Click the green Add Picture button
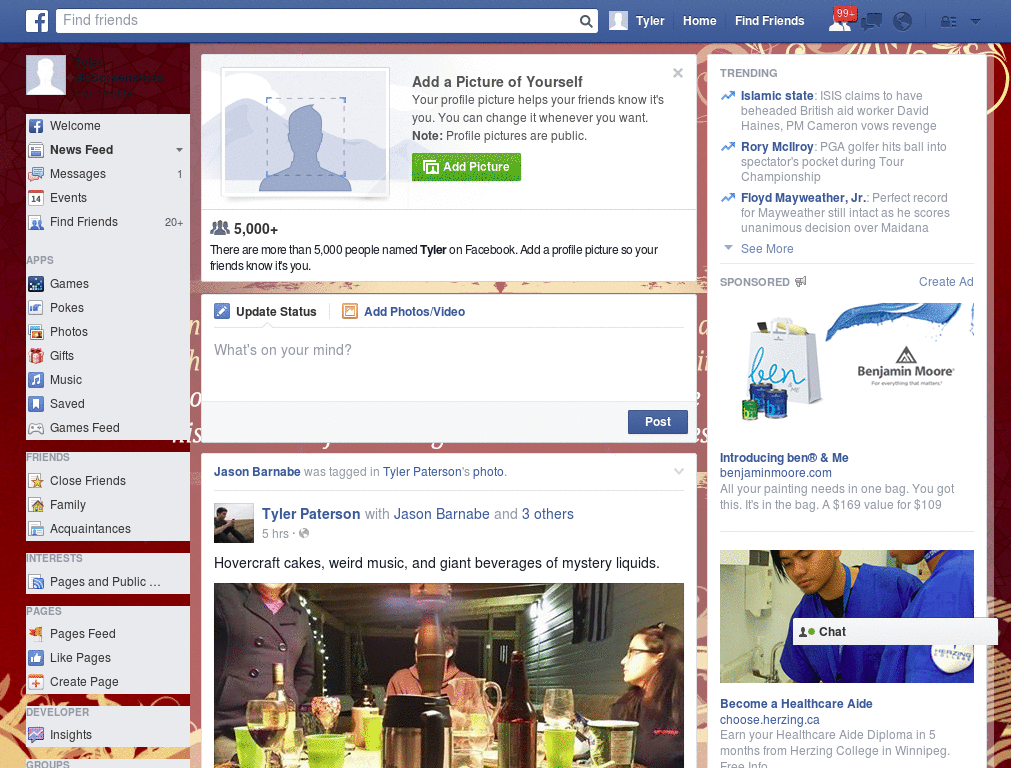 (x=466, y=167)
